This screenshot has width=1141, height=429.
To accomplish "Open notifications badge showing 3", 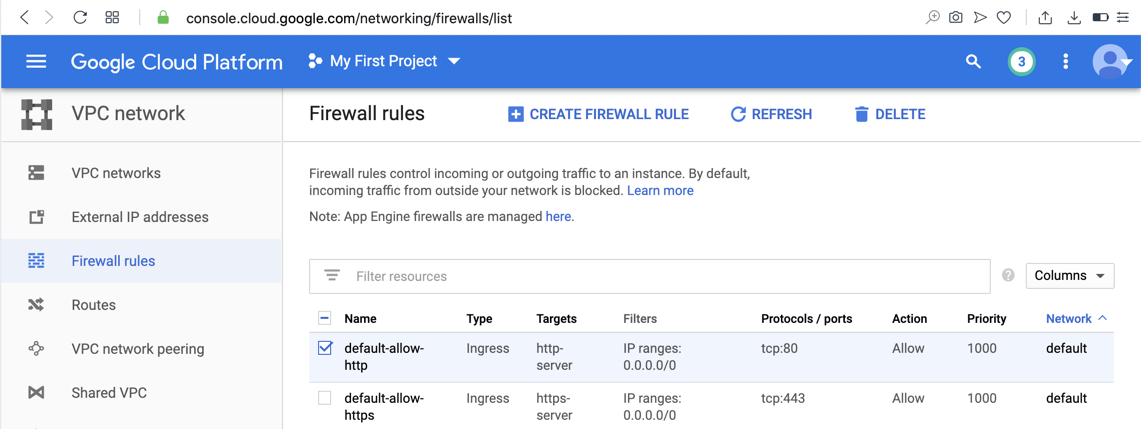I will pos(1021,62).
